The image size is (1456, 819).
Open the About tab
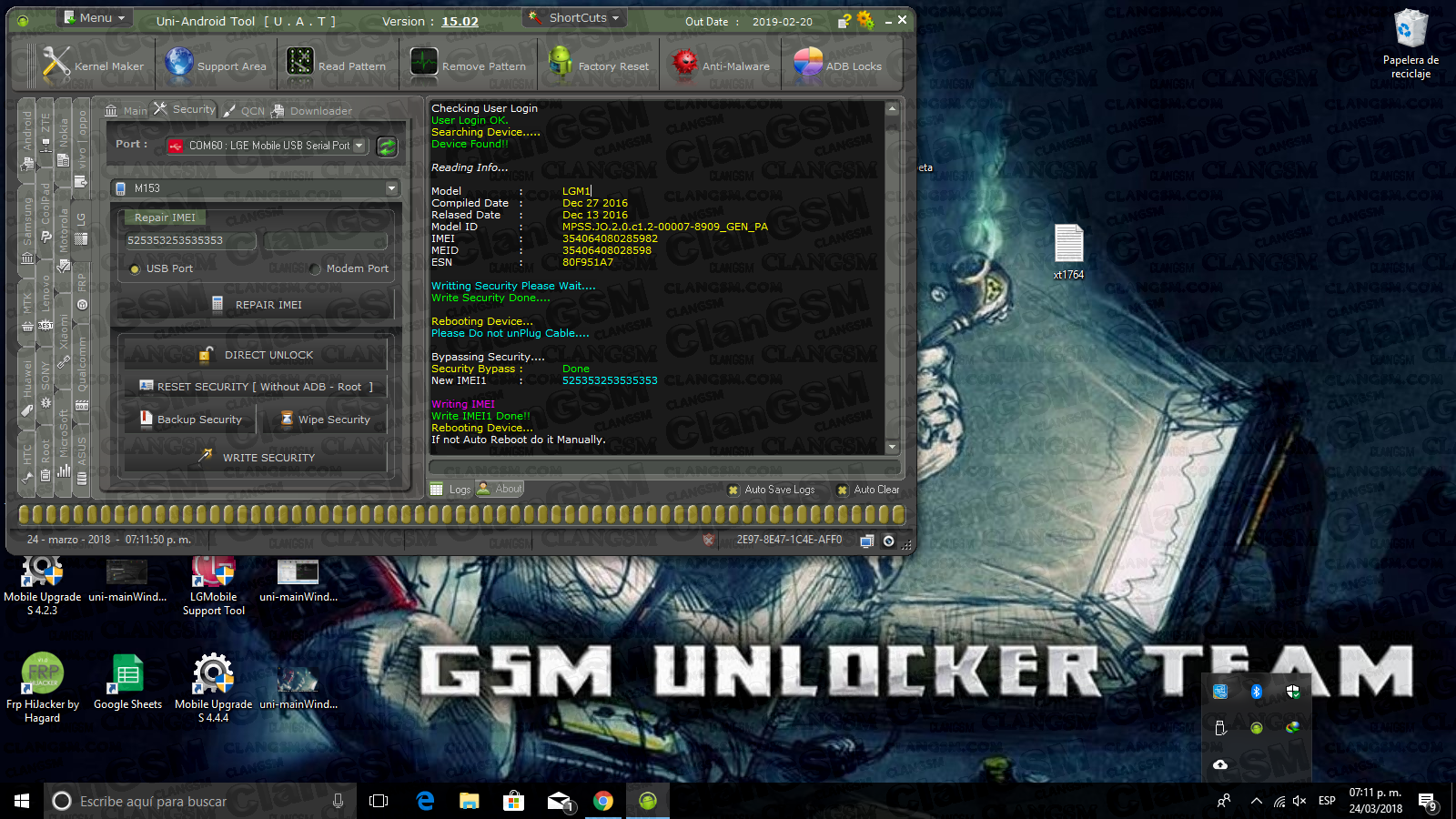pyautogui.click(x=500, y=489)
